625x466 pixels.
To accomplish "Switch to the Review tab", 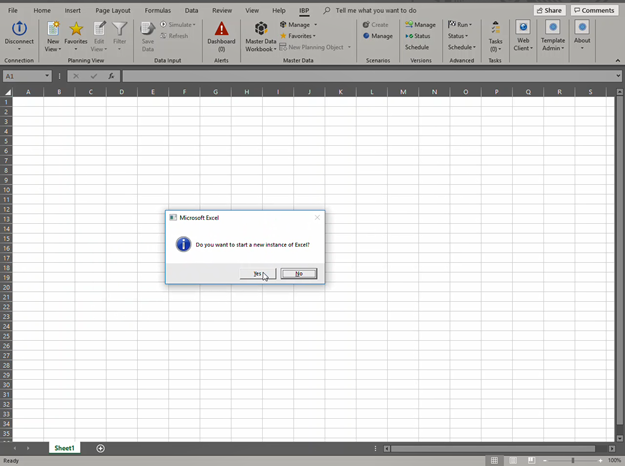I will tap(222, 10).
